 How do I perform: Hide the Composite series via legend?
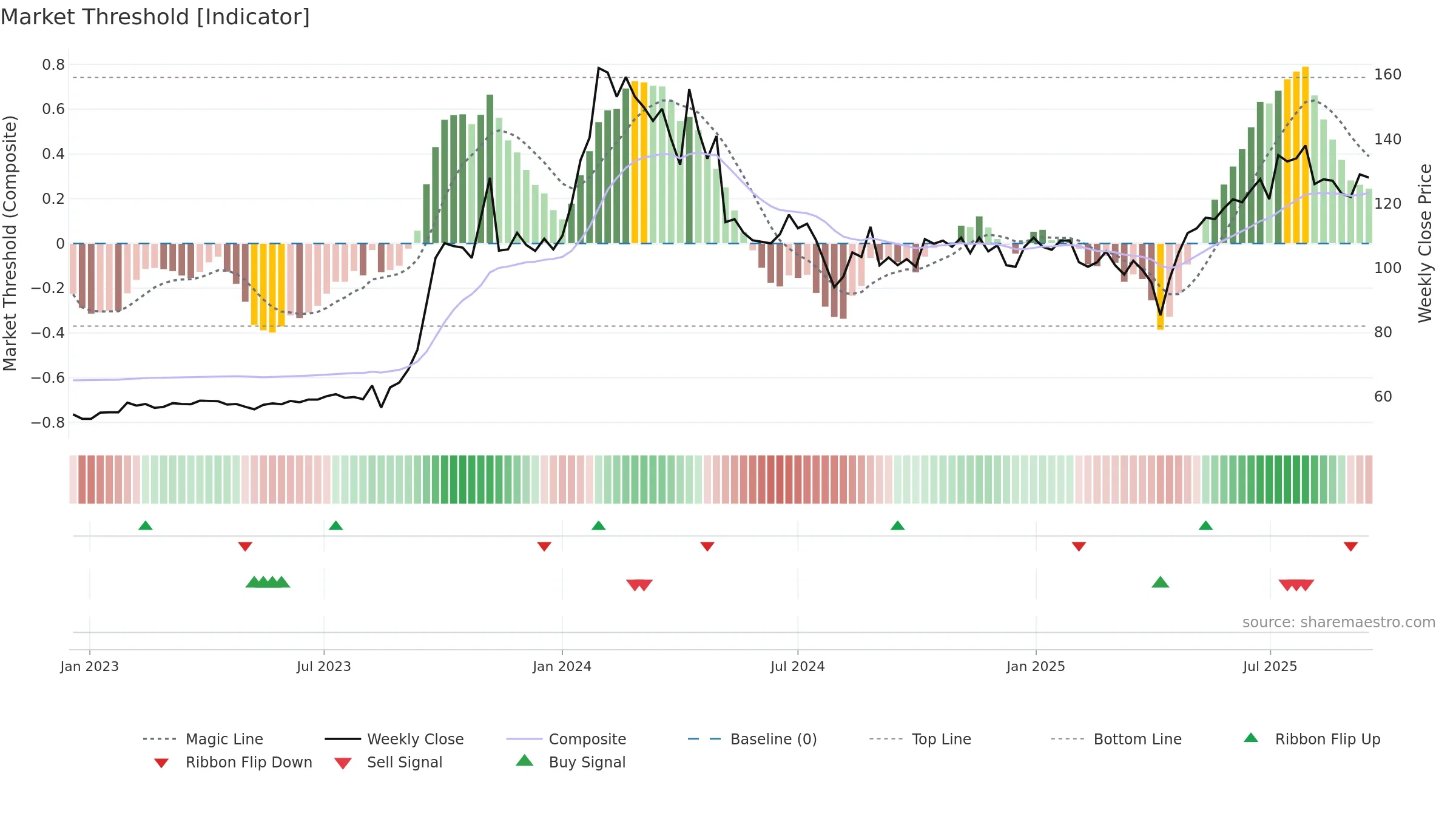566,739
